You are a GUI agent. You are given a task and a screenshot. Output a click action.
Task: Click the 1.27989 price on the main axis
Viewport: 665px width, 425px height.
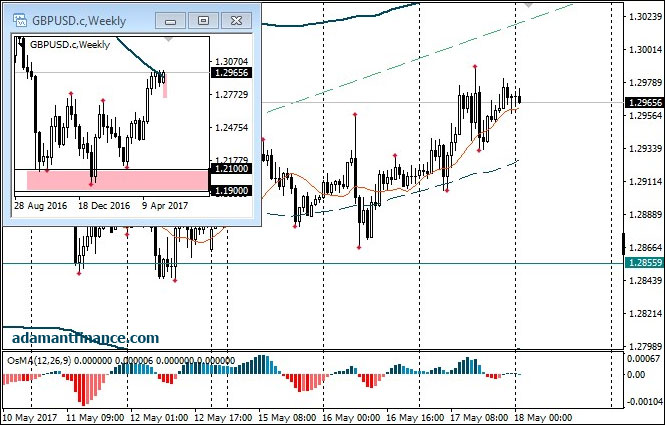[645, 347]
